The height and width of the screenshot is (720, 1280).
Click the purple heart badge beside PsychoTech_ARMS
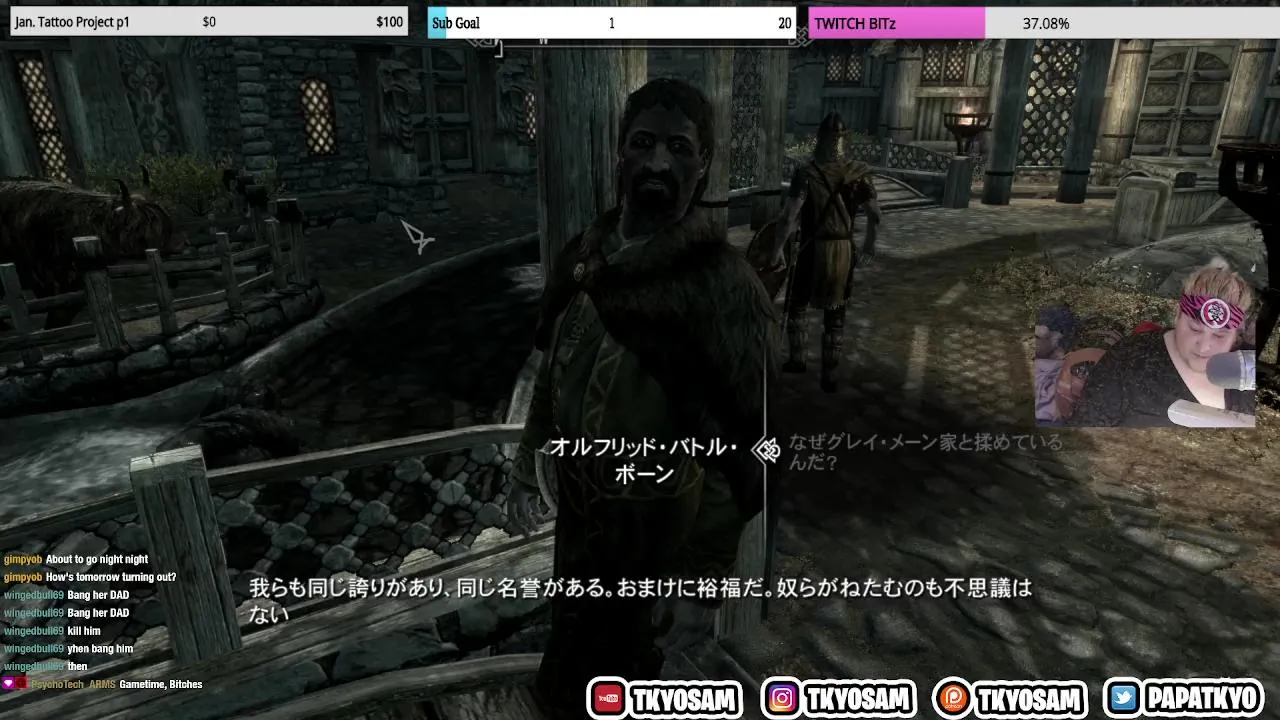(x=8, y=684)
